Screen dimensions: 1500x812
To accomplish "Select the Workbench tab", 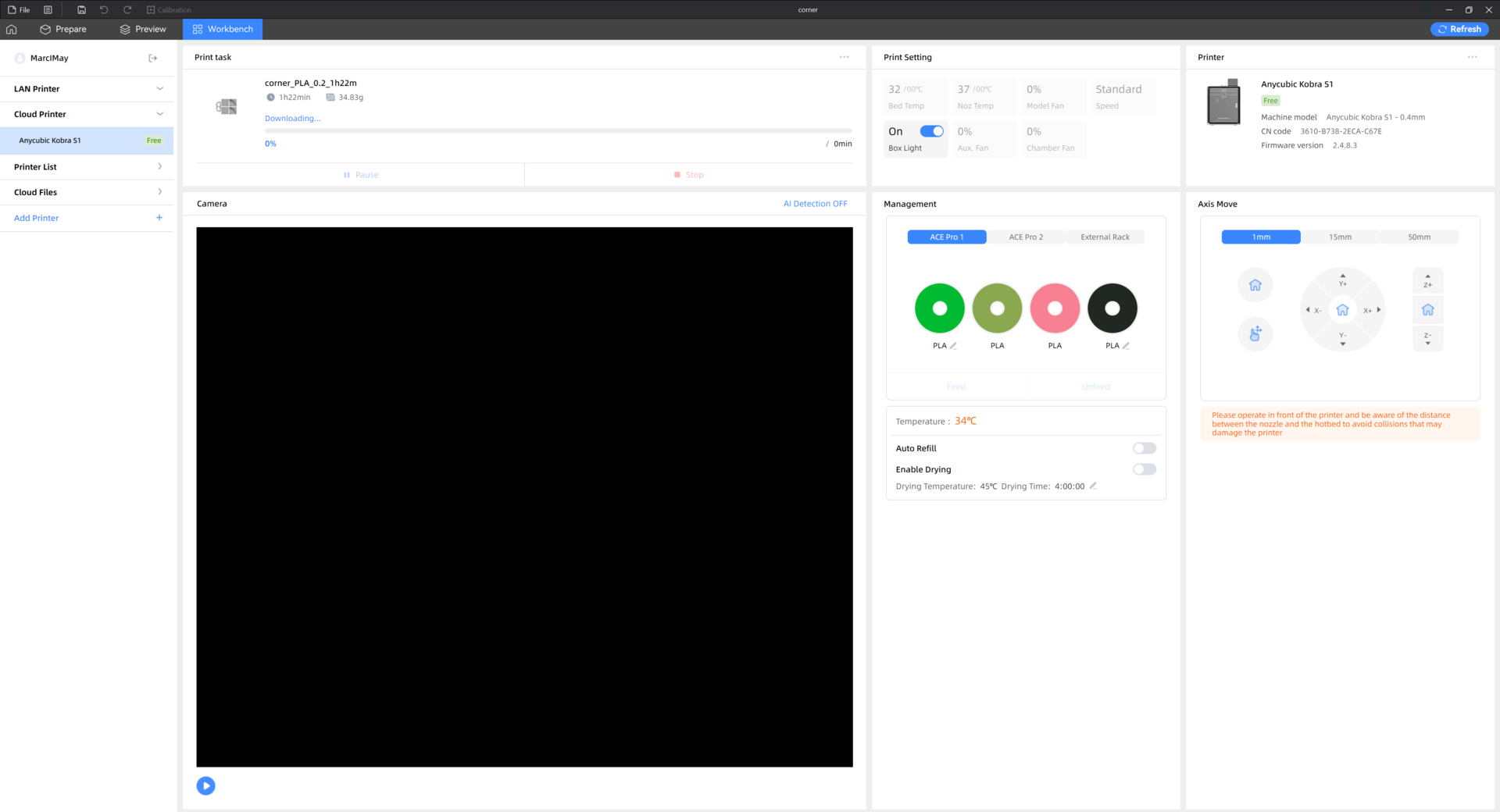I will [x=223, y=29].
